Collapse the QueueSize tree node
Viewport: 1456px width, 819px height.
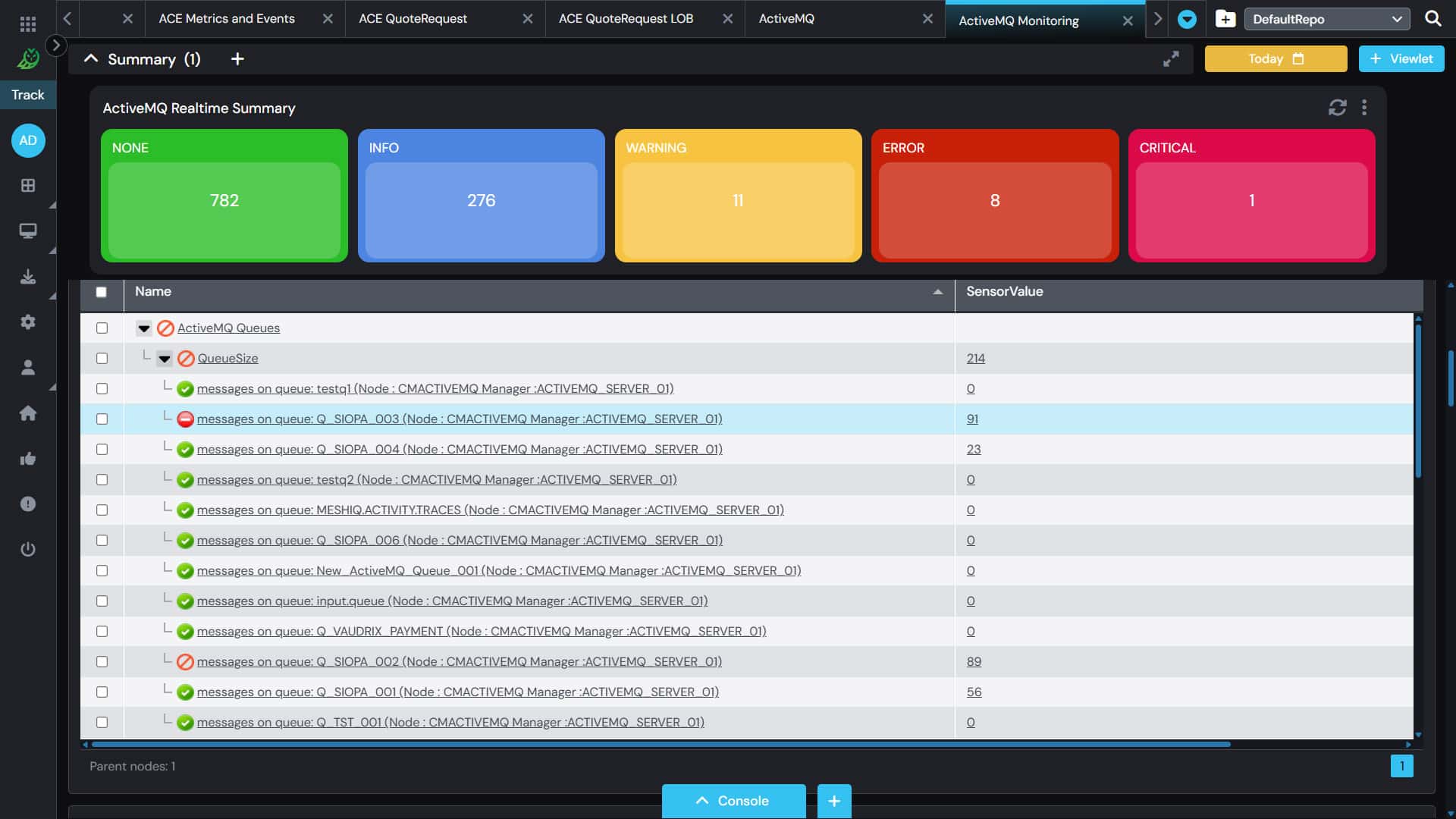(164, 358)
